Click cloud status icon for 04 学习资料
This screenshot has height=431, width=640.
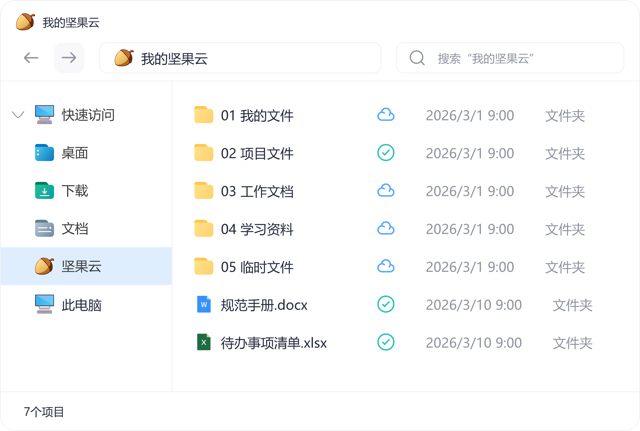click(386, 229)
